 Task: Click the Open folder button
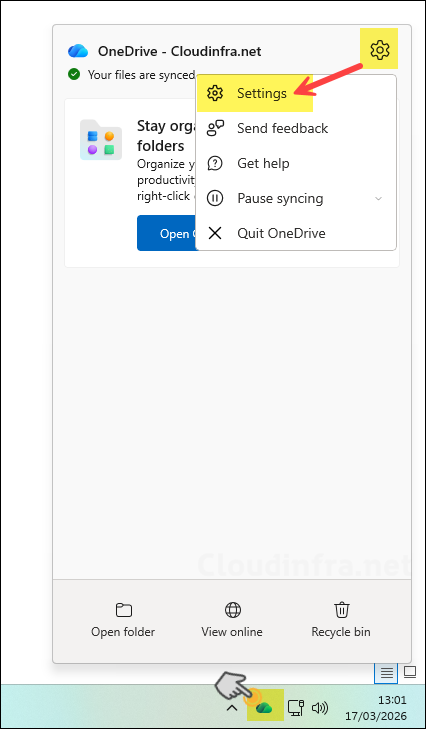[123, 620]
